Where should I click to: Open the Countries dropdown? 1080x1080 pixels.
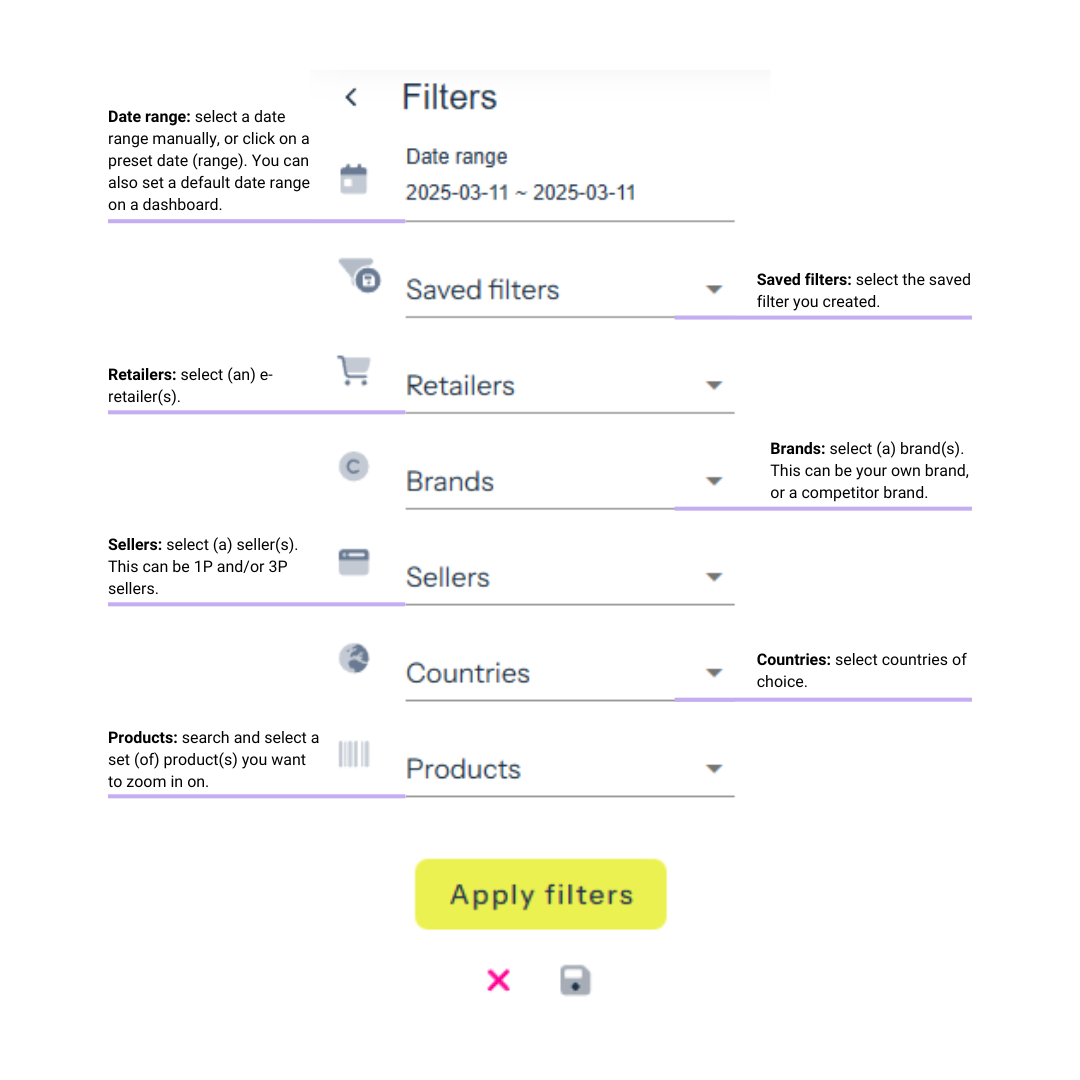(713, 673)
